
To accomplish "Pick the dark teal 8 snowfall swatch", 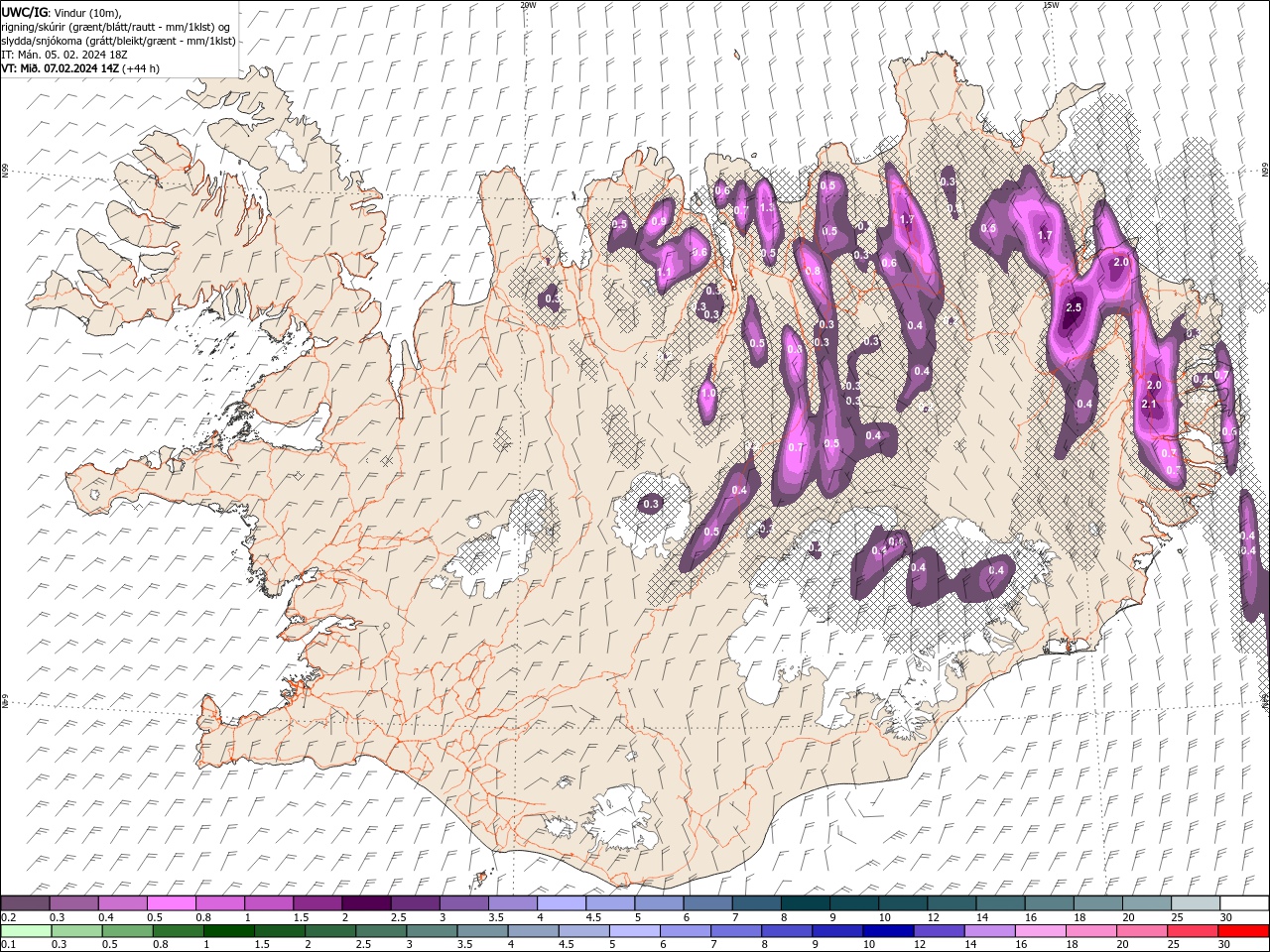I will pos(806,903).
